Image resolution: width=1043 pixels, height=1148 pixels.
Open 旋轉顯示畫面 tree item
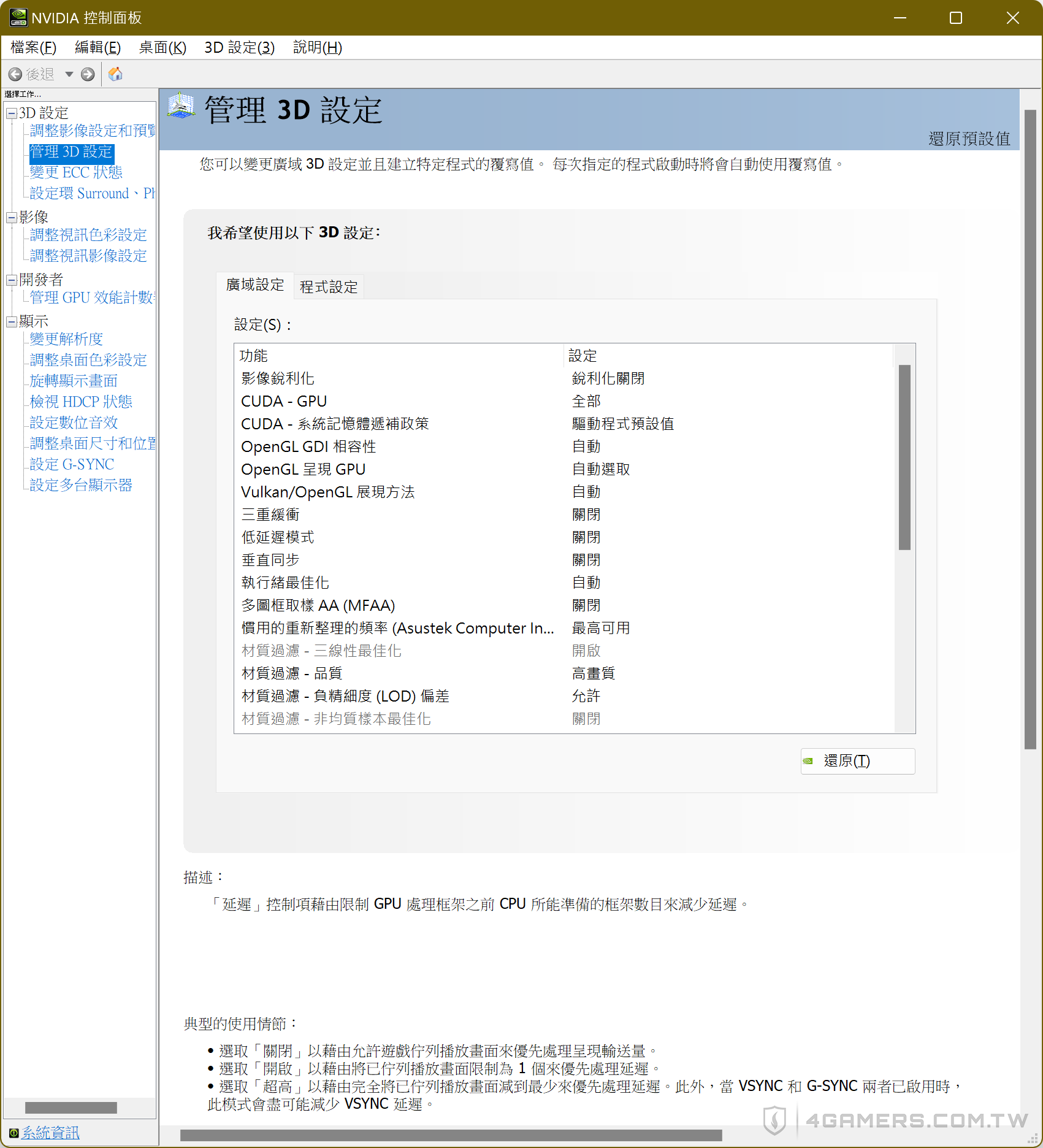pyautogui.click(x=74, y=381)
